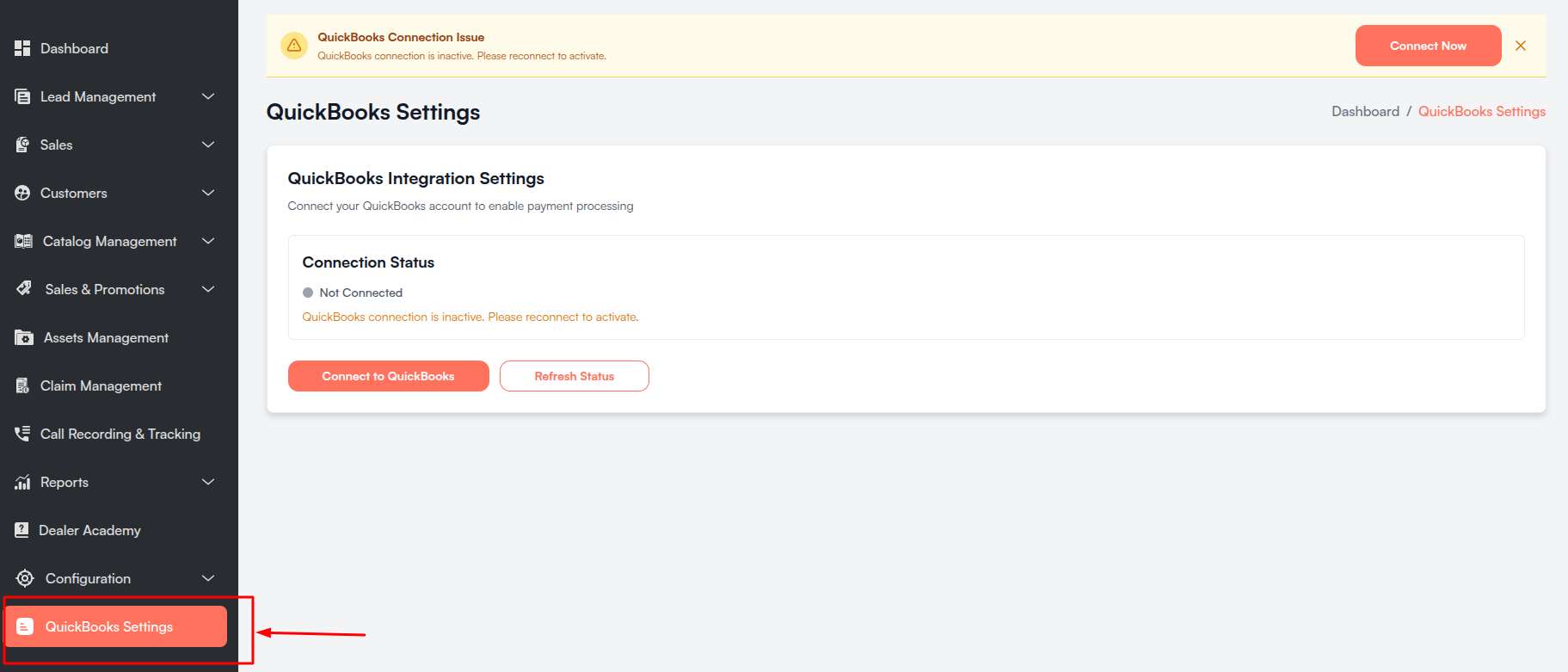Click the Connection Status heading
The height and width of the screenshot is (672, 1568).
[x=368, y=262]
